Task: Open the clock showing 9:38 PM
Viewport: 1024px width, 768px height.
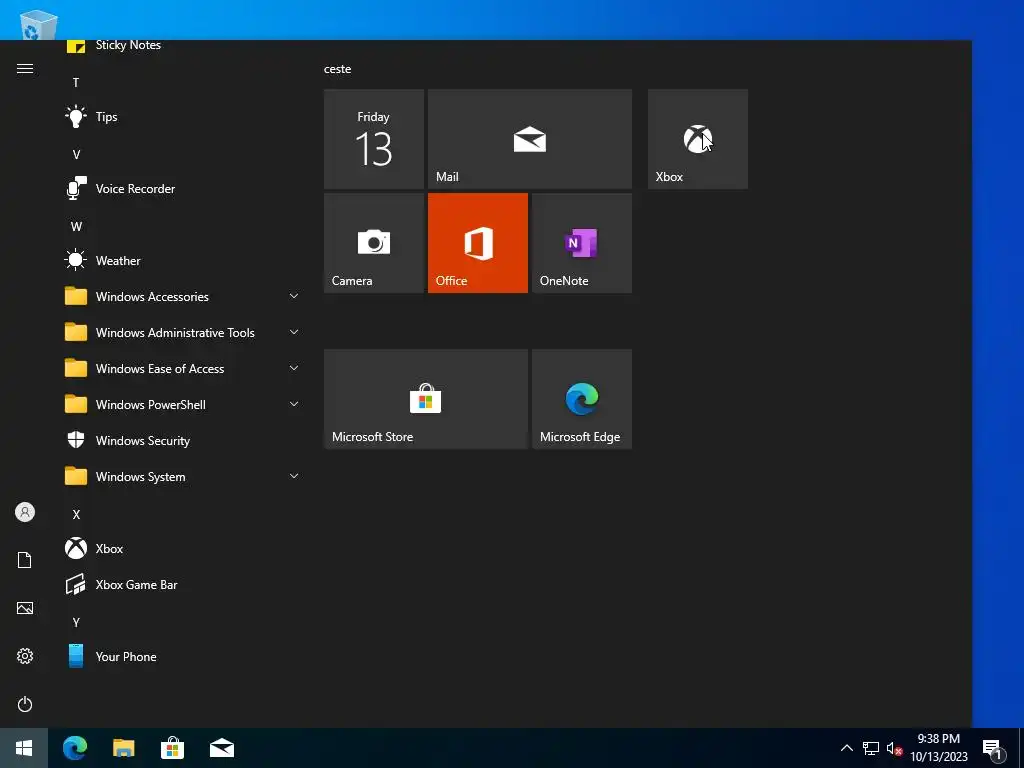Action: 939,748
